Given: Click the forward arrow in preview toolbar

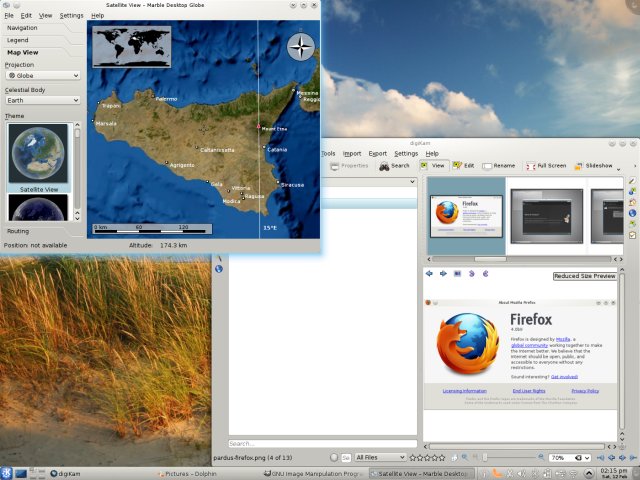Looking at the screenshot, I should coord(443,273).
